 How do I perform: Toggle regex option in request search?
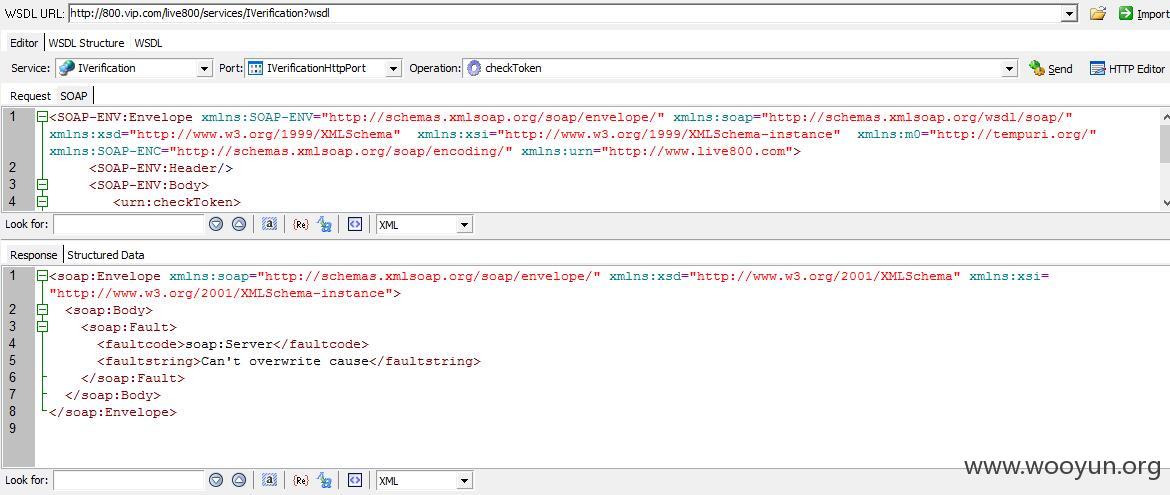tap(301, 224)
